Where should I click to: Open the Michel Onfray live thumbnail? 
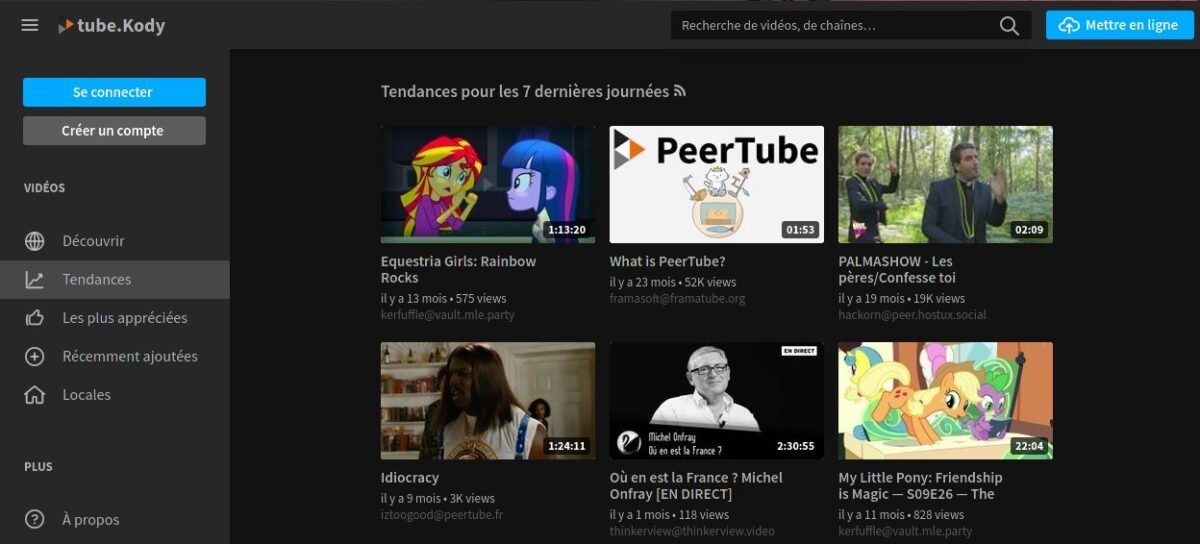tap(717, 401)
